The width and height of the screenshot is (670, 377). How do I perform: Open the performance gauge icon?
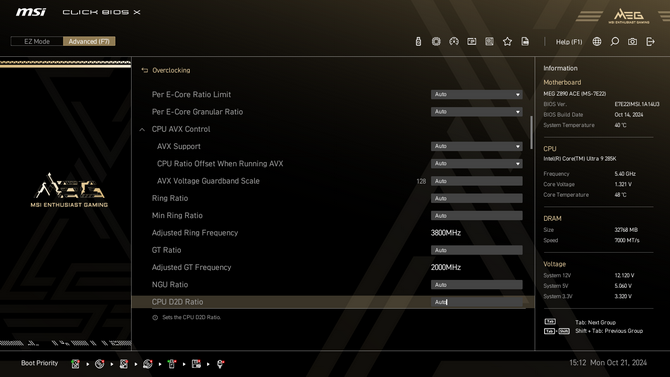click(x=454, y=41)
